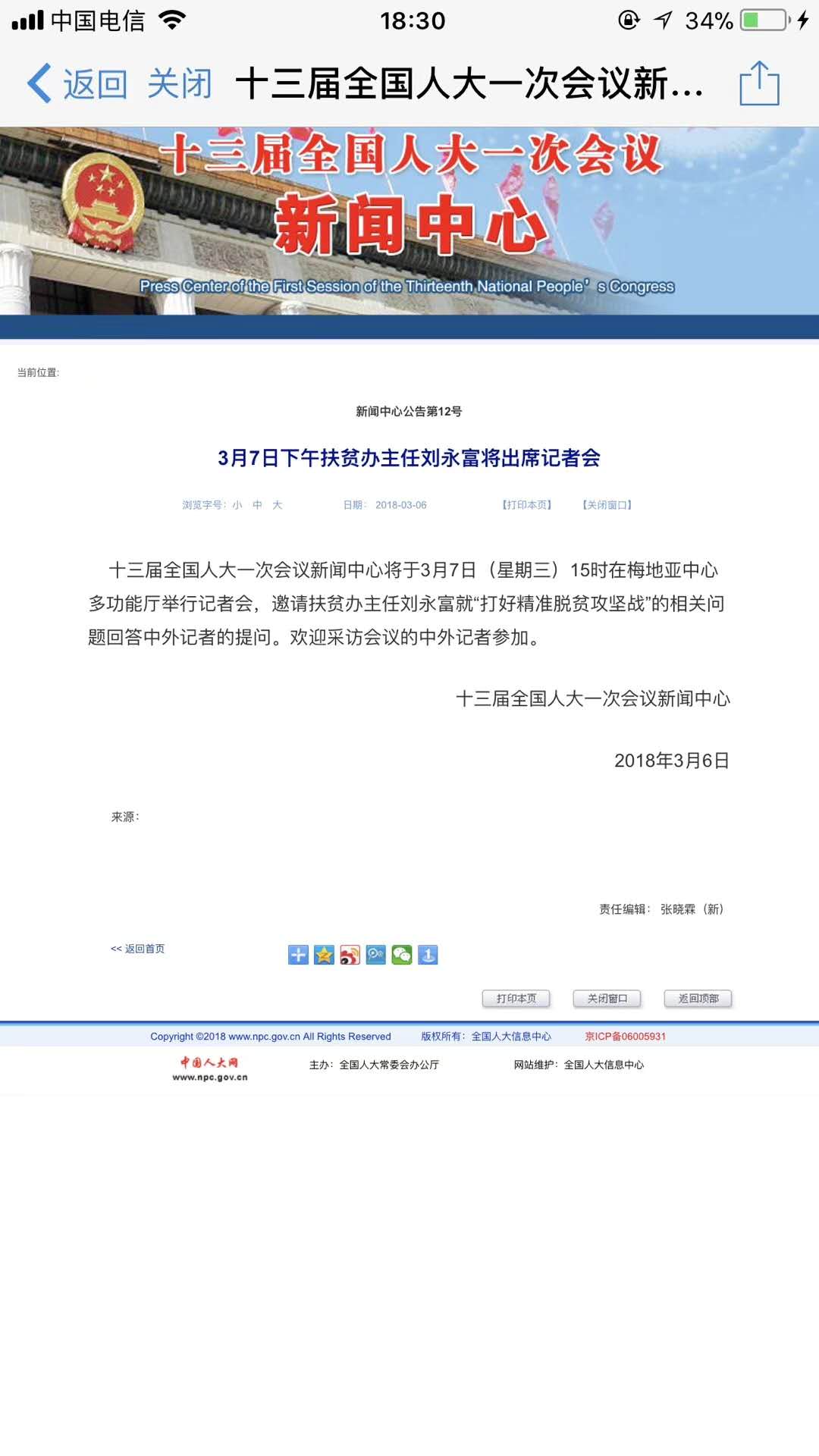The width and height of the screenshot is (819, 1456).
Task: Set the browsing font size to 小
Action: (x=237, y=505)
